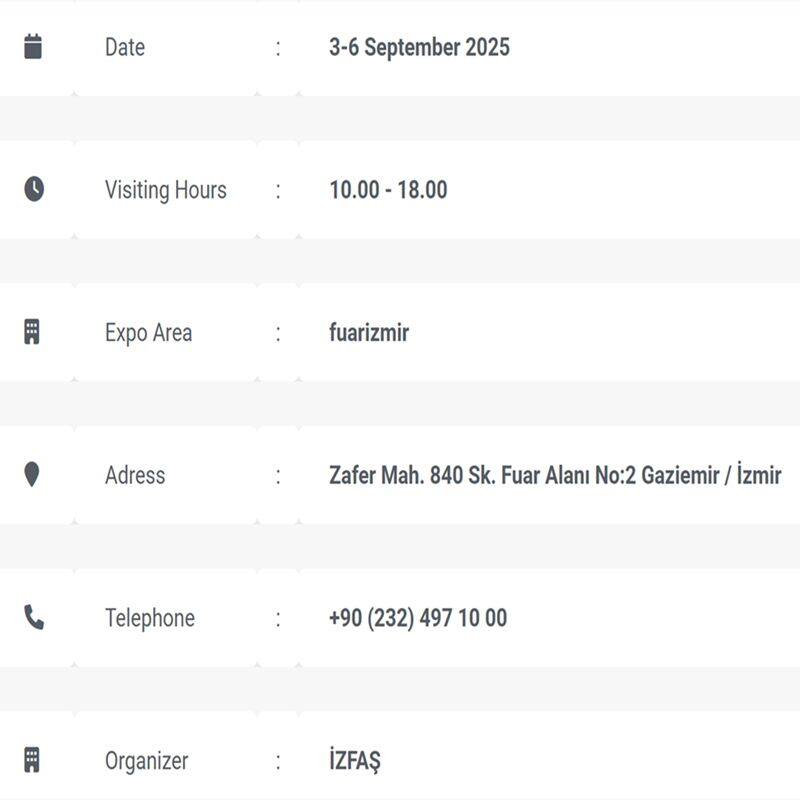Click the Organizer label
Image resolution: width=800 pixels, height=800 pixels.
[146, 761]
